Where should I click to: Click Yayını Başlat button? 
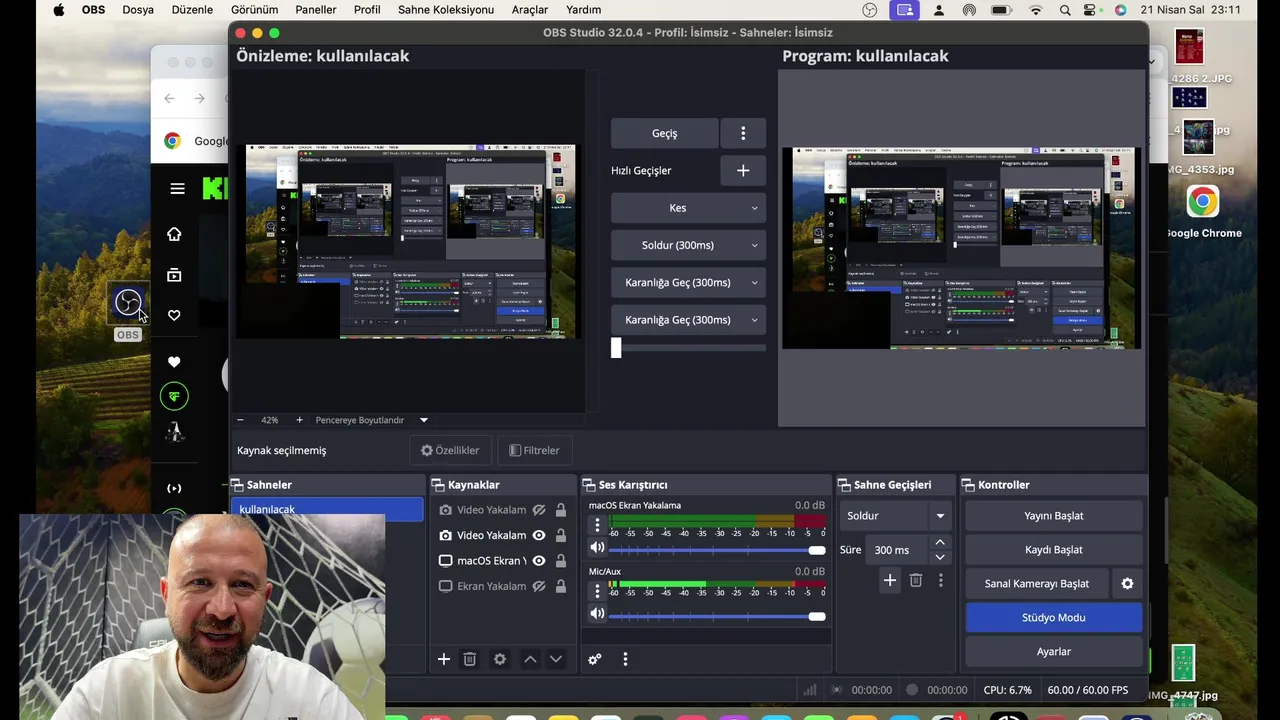pyautogui.click(x=1054, y=516)
